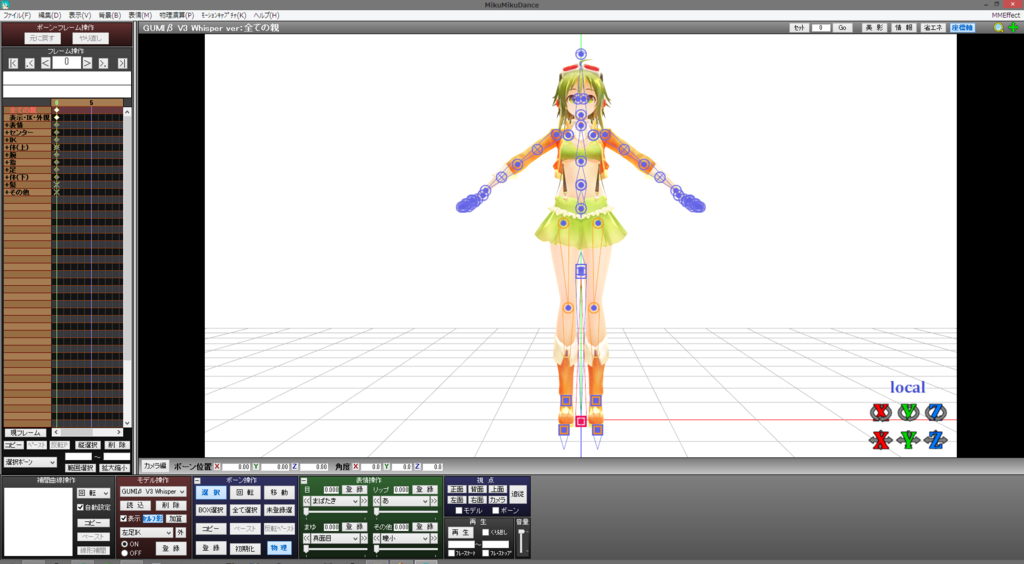Click the 読込 model load button
Screen dimensions: 1024x564
click(x=136, y=505)
